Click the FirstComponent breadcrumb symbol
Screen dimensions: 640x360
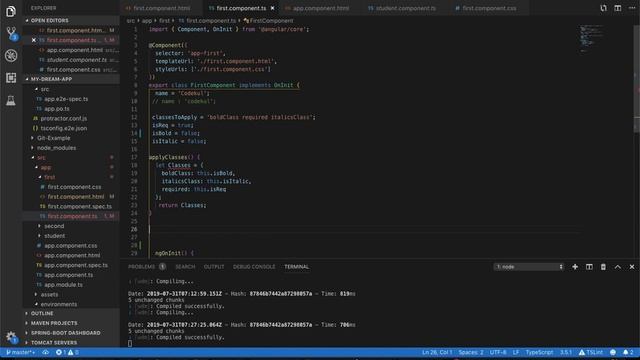268,20
